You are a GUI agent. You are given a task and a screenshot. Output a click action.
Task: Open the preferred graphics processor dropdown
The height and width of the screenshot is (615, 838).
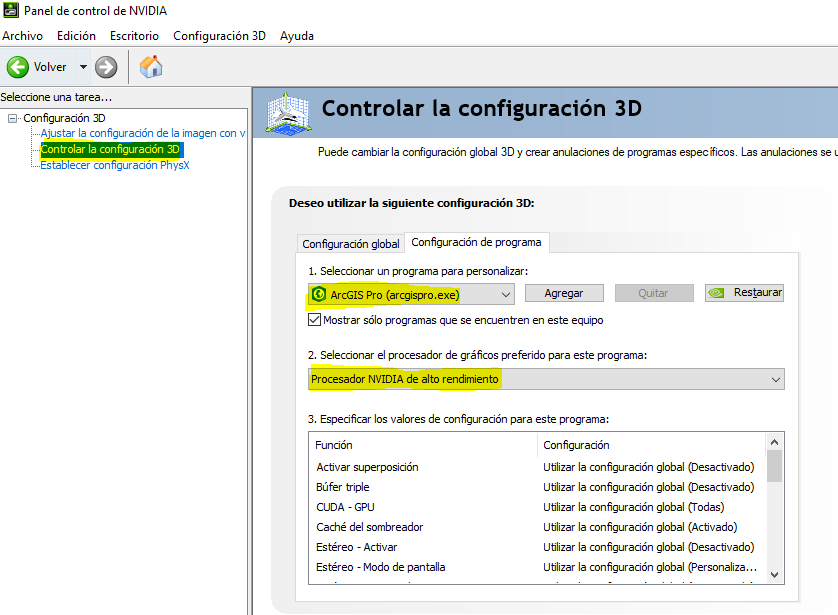point(546,379)
